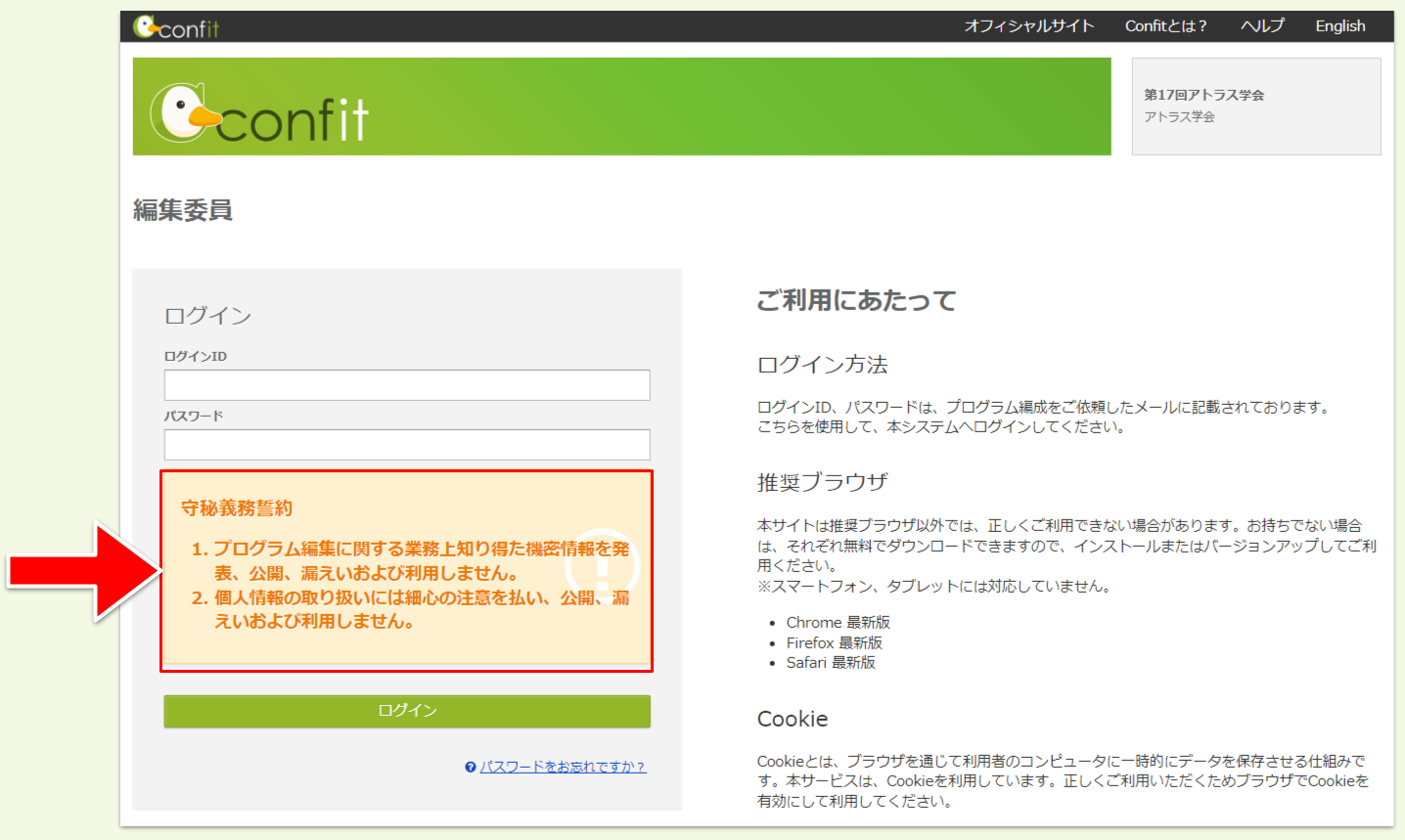Click the 守秘義務誓約 notice heading
1405x840 pixels.
[237, 508]
